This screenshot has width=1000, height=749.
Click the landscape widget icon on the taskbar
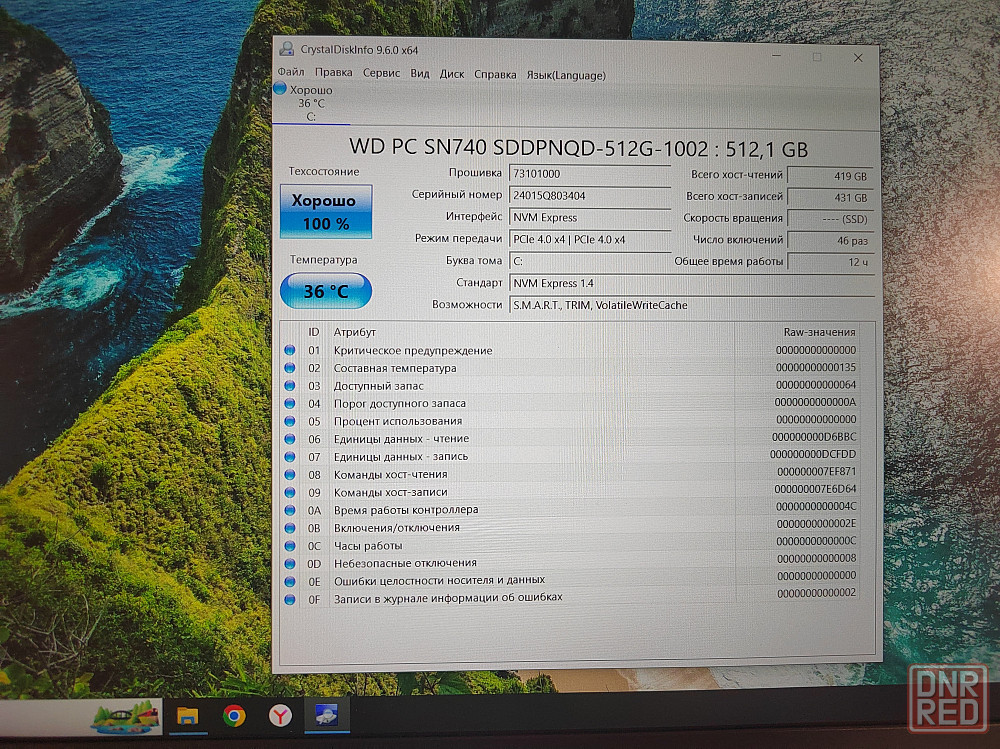(125, 716)
